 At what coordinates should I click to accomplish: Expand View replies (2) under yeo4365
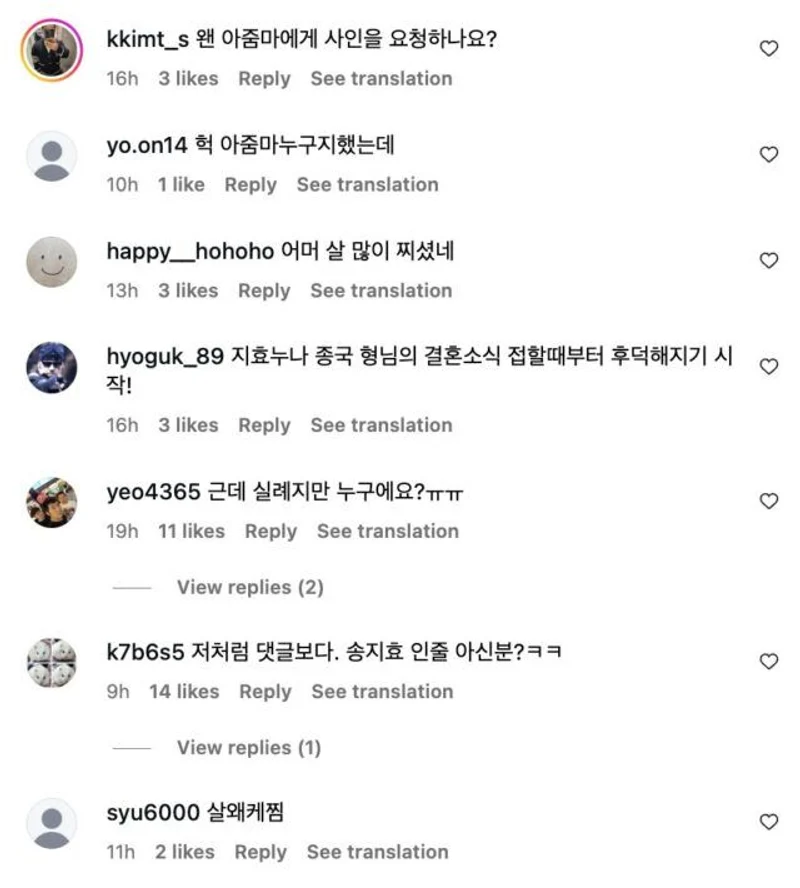tap(250, 587)
